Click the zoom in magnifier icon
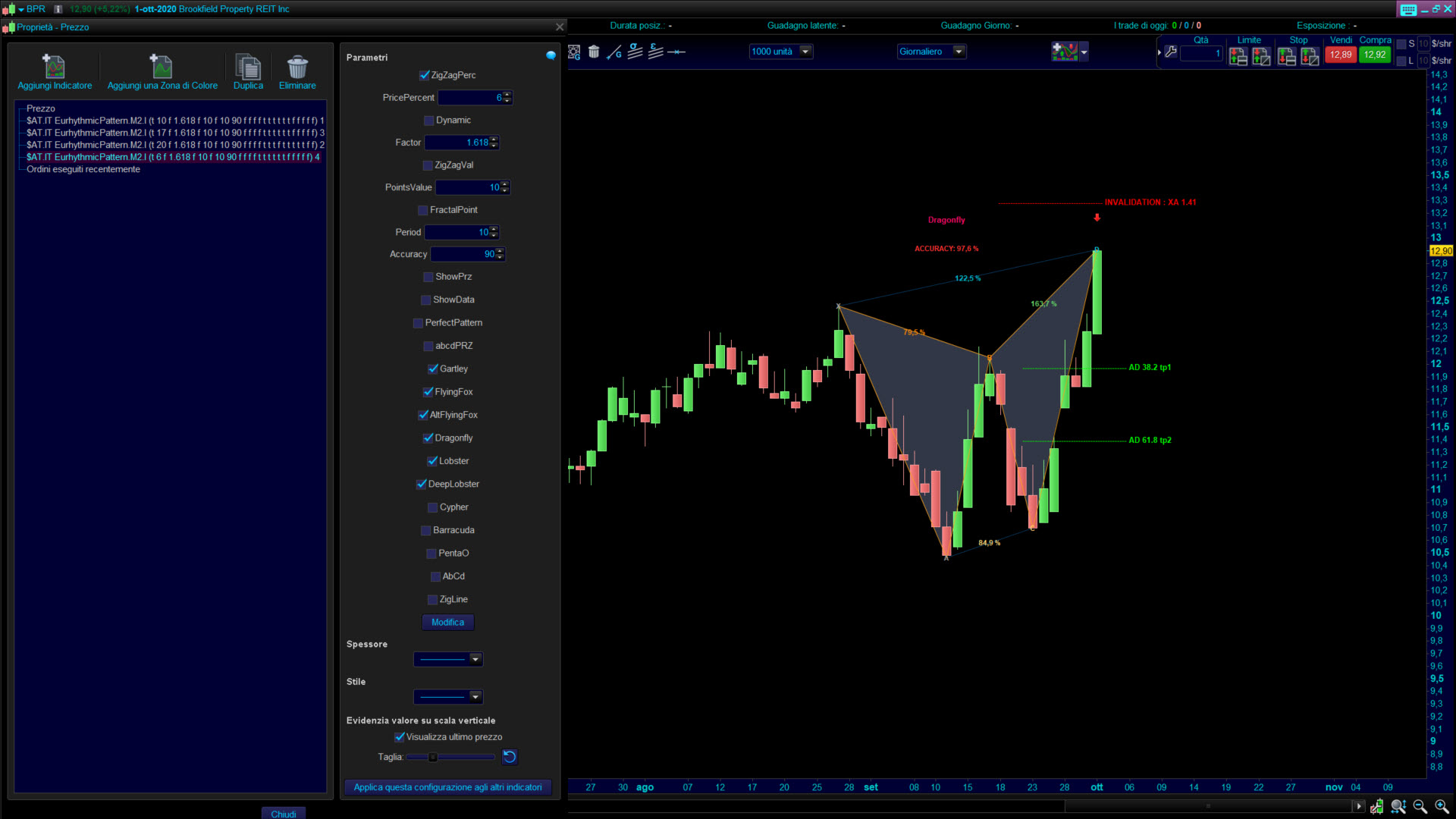Image resolution: width=1456 pixels, height=819 pixels. click(1442, 806)
